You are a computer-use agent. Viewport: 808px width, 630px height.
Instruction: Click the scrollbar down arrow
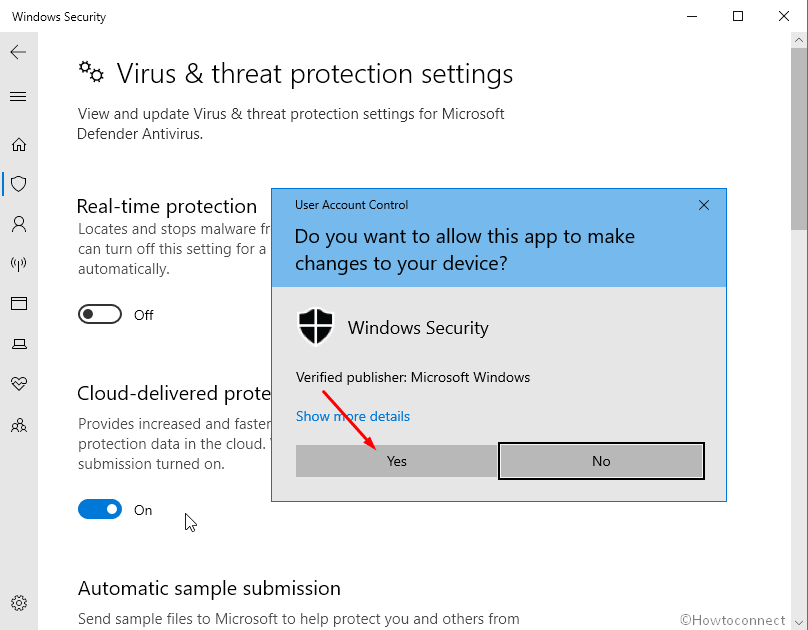tap(799, 623)
